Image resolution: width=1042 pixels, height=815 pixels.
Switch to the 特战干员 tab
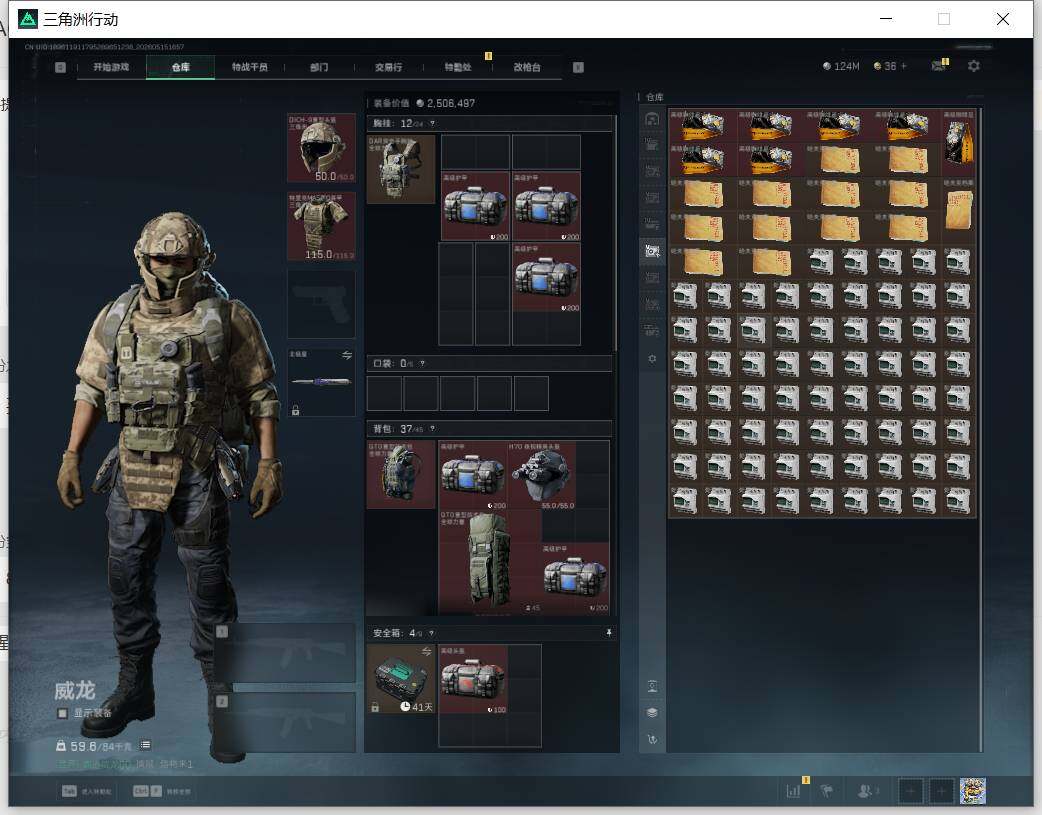click(249, 67)
